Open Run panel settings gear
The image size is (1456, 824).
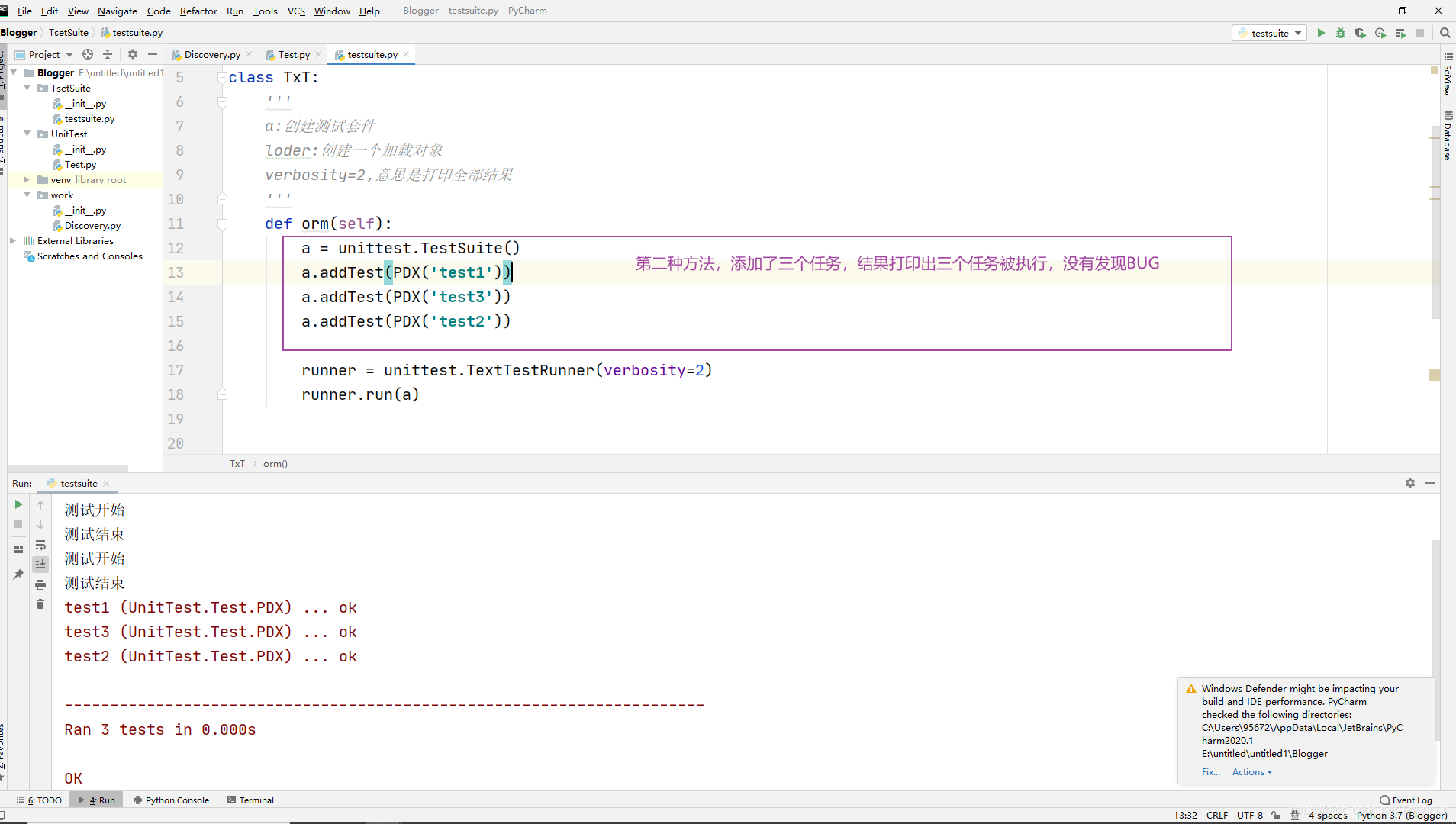(x=1410, y=483)
